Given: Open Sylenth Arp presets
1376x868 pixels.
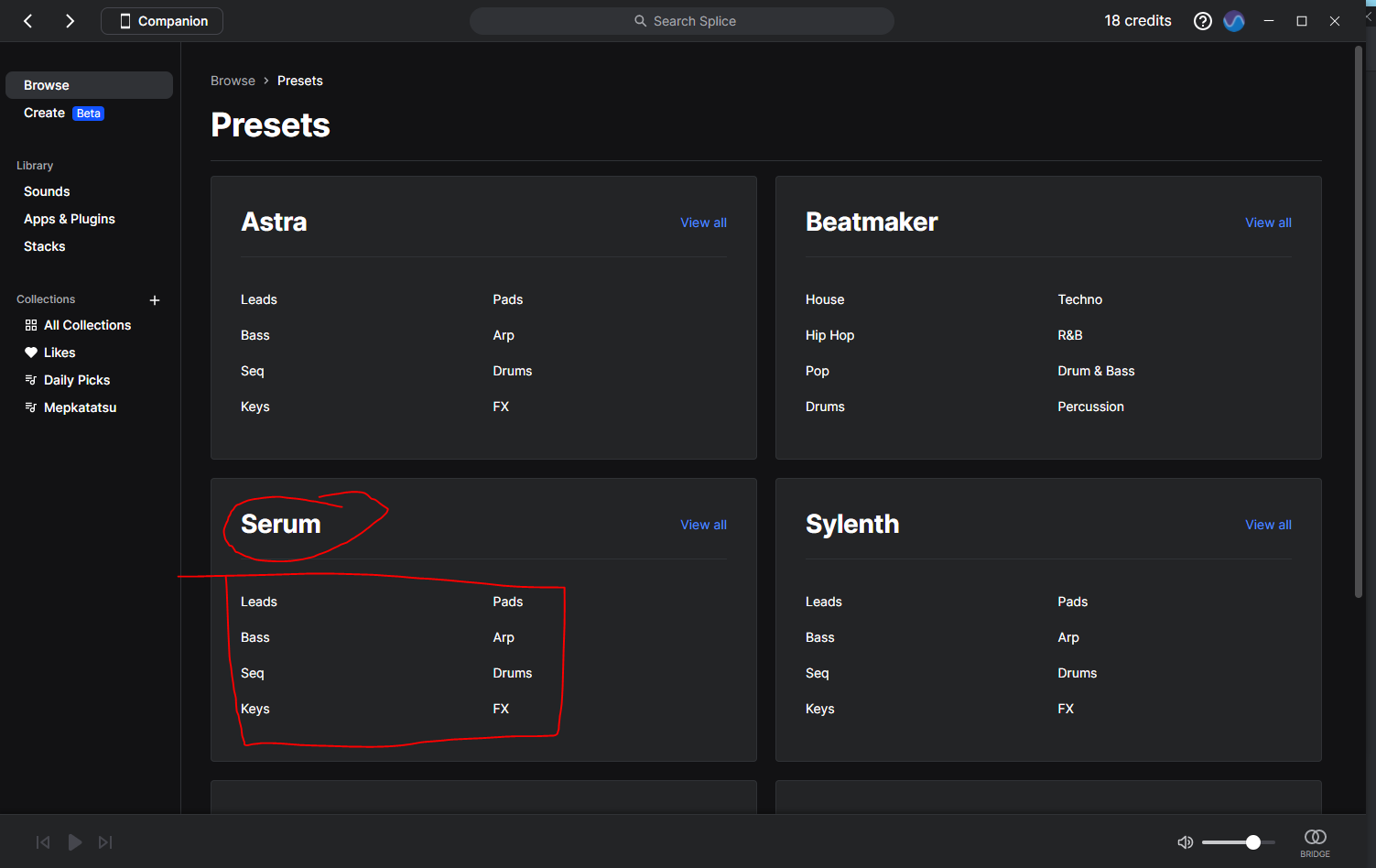Looking at the screenshot, I should tap(1068, 637).
